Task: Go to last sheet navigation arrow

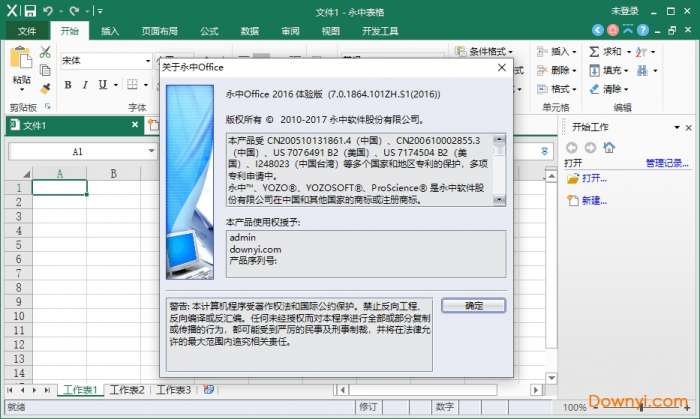Action: coord(47,390)
